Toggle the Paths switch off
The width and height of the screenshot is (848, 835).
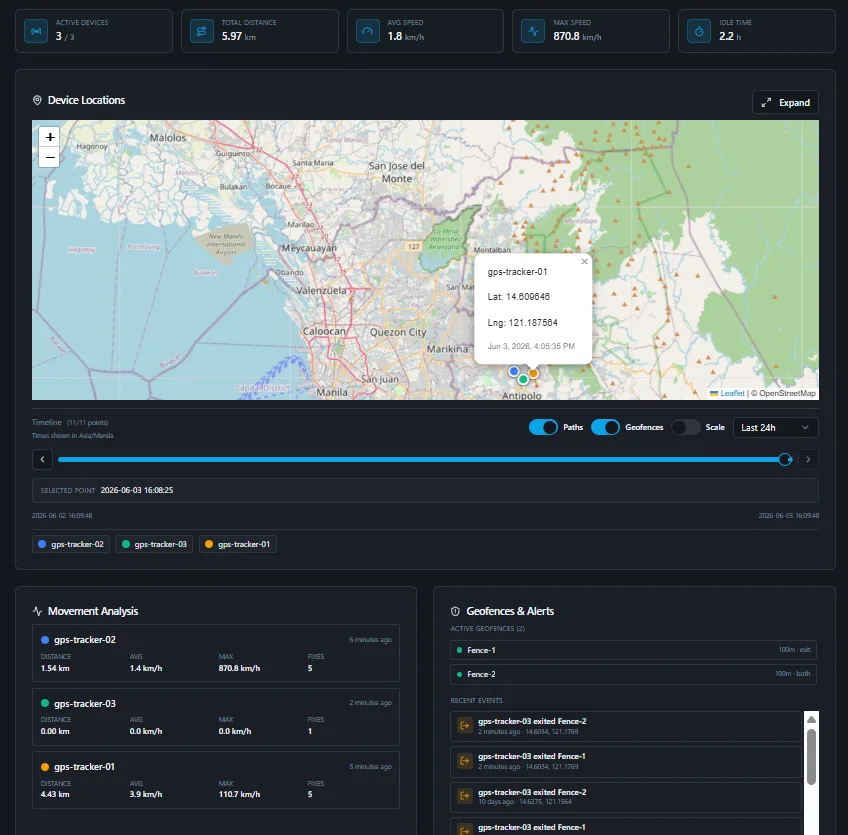coord(543,427)
